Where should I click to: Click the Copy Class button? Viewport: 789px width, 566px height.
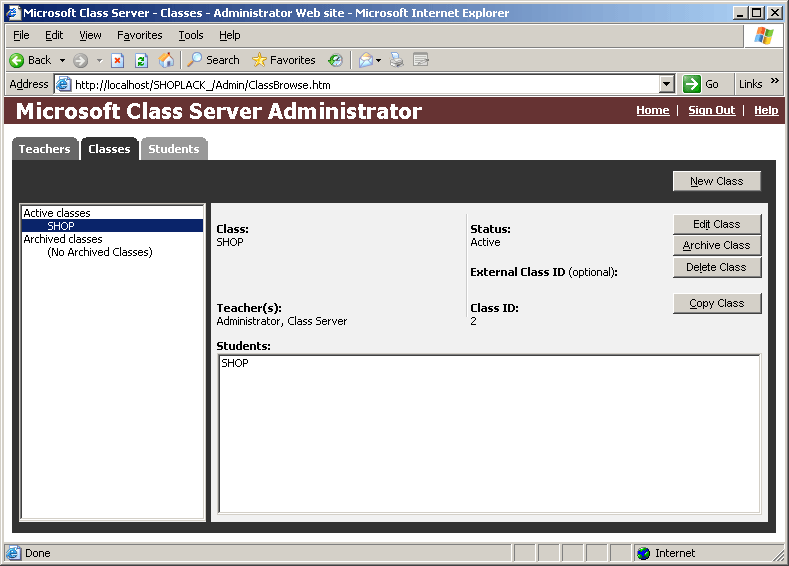(x=717, y=303)
